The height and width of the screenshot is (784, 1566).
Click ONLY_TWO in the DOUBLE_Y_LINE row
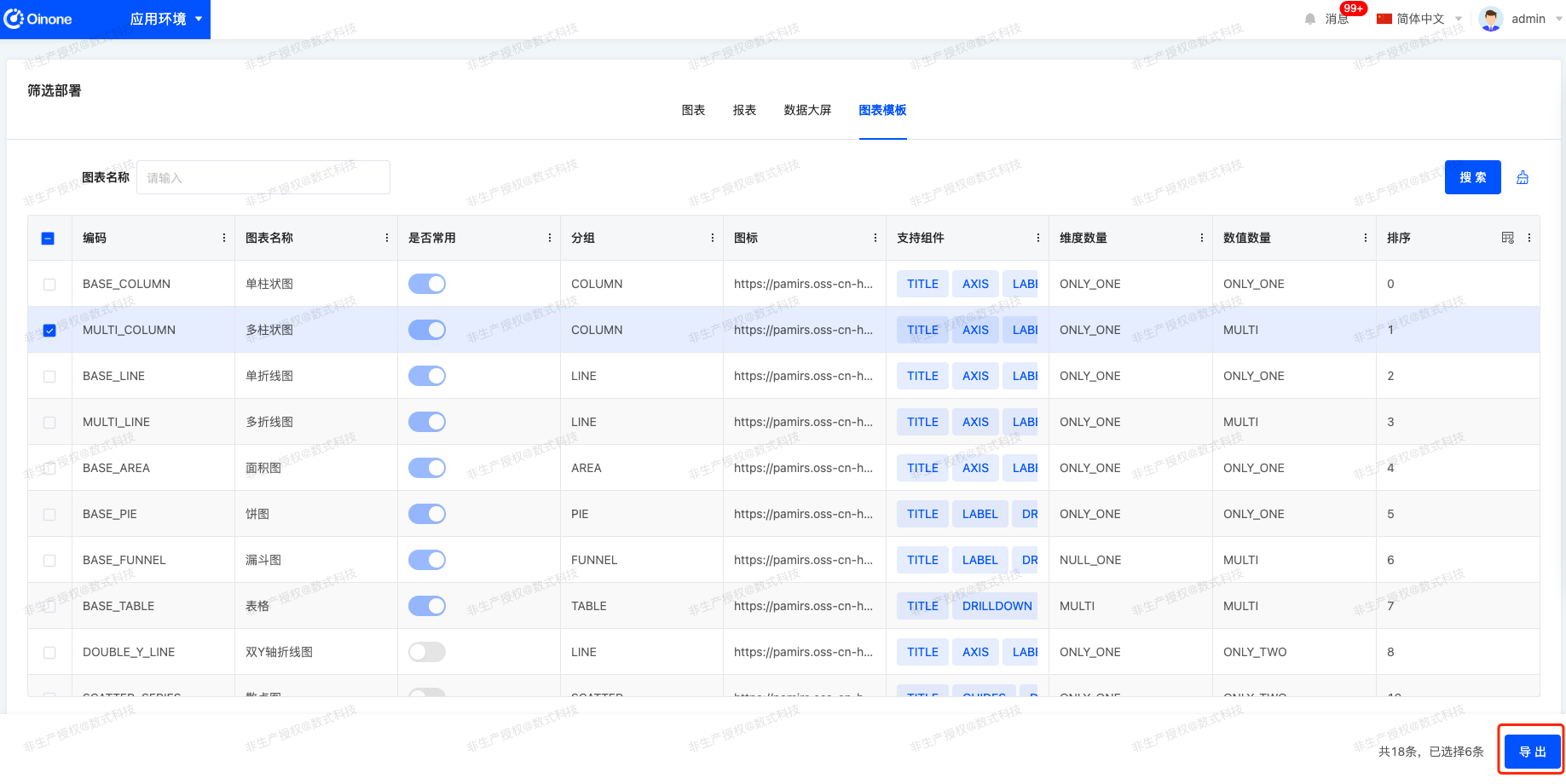point(1255,652)
